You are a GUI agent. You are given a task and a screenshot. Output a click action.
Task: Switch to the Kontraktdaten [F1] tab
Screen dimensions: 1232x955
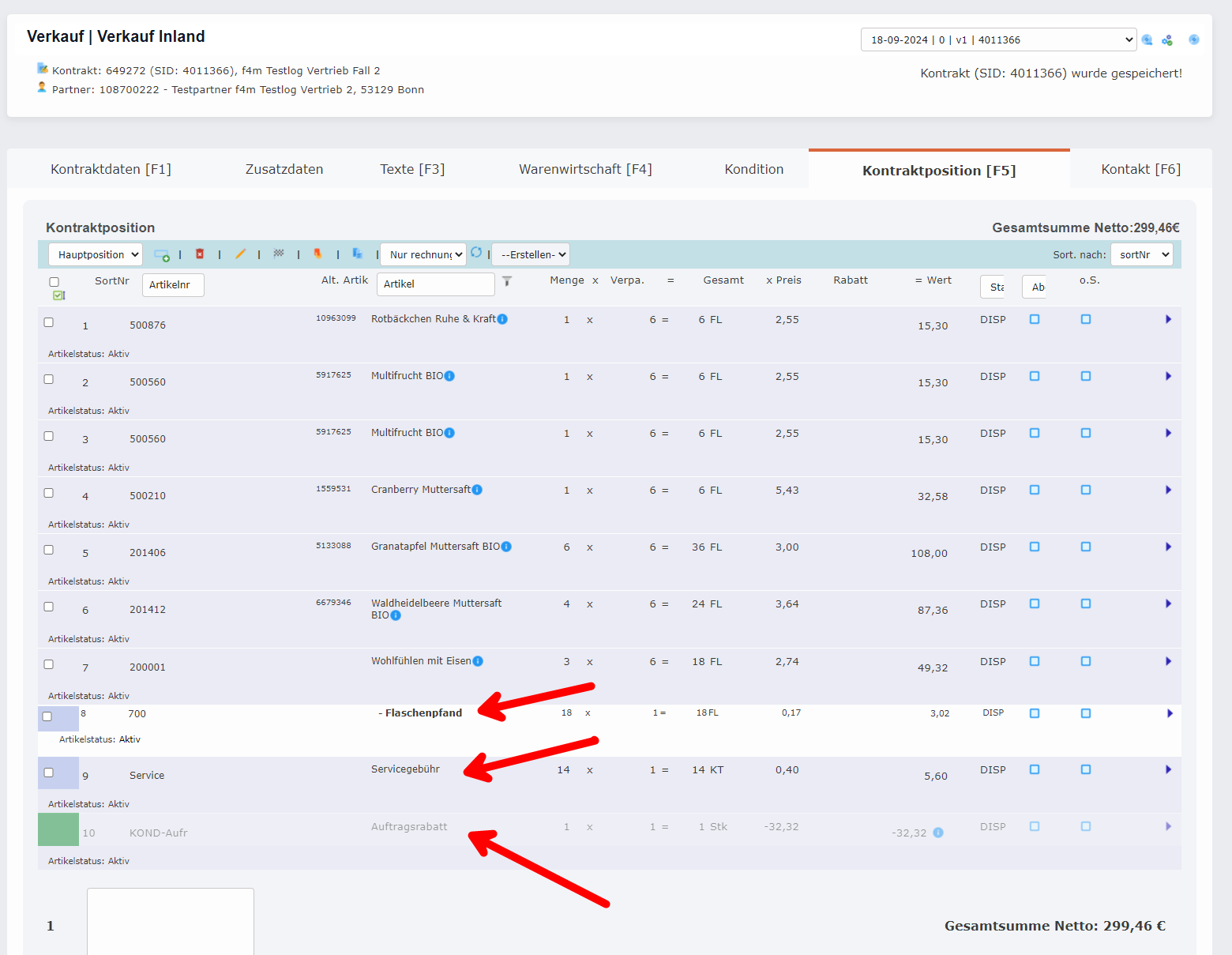111,169
